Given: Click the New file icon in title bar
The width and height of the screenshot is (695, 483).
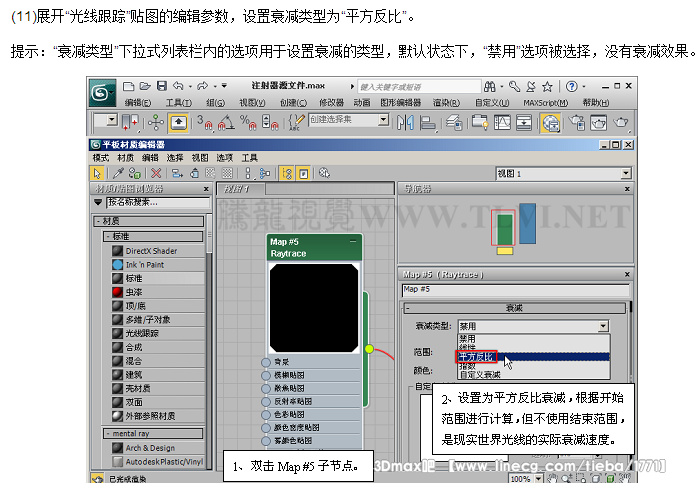Looking at the screenshot, I should (x=129, y=86).
